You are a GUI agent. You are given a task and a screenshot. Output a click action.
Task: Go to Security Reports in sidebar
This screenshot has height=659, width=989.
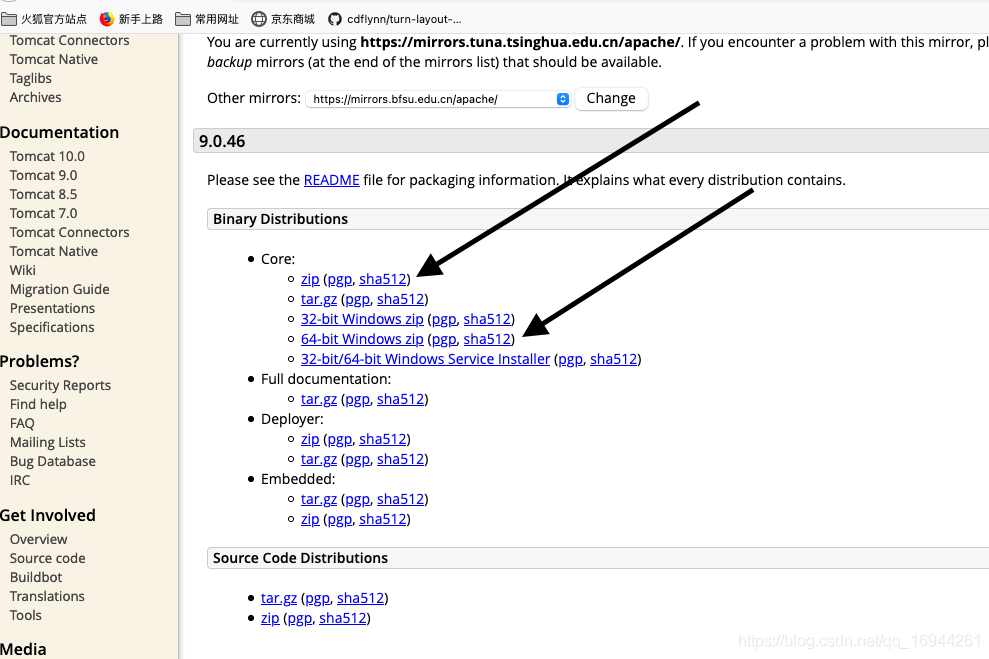pos(60,385)
